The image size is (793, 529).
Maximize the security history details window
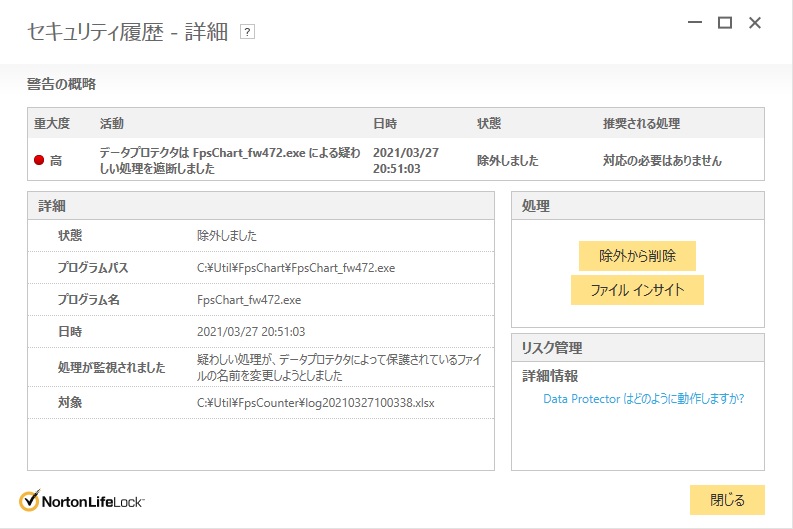click(725, 23)
